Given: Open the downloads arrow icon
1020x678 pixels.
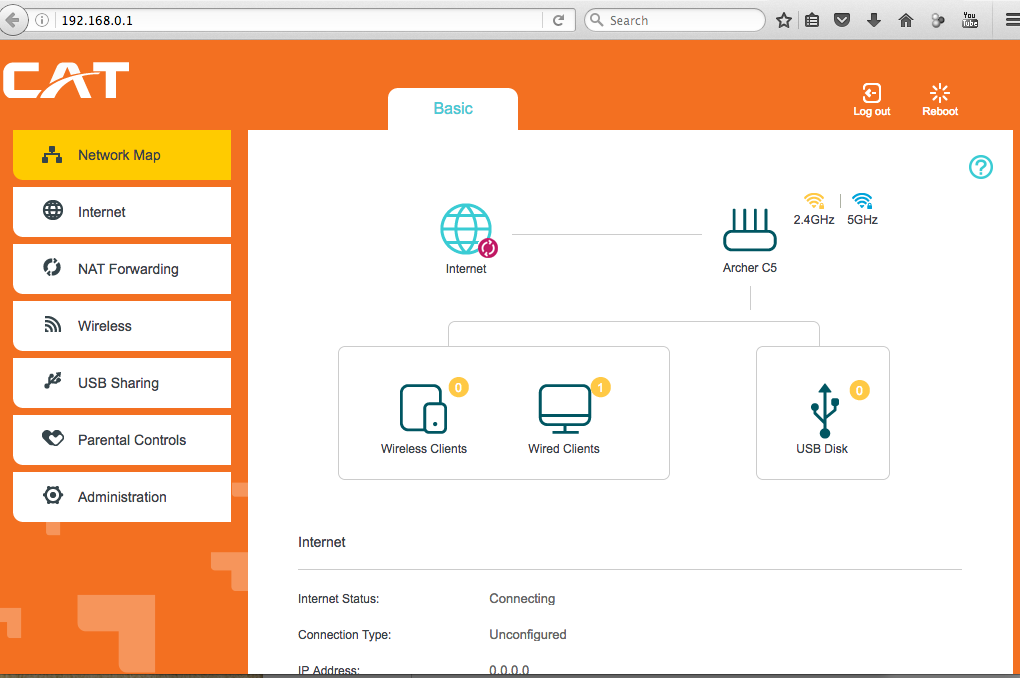Looking at the screenshot, I should point(874,20).
